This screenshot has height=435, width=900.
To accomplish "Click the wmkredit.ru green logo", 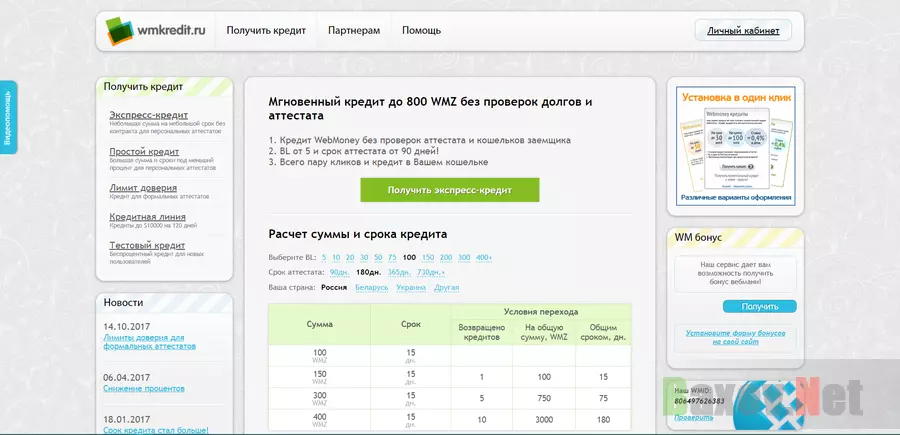I will click(x=156, y=31).
